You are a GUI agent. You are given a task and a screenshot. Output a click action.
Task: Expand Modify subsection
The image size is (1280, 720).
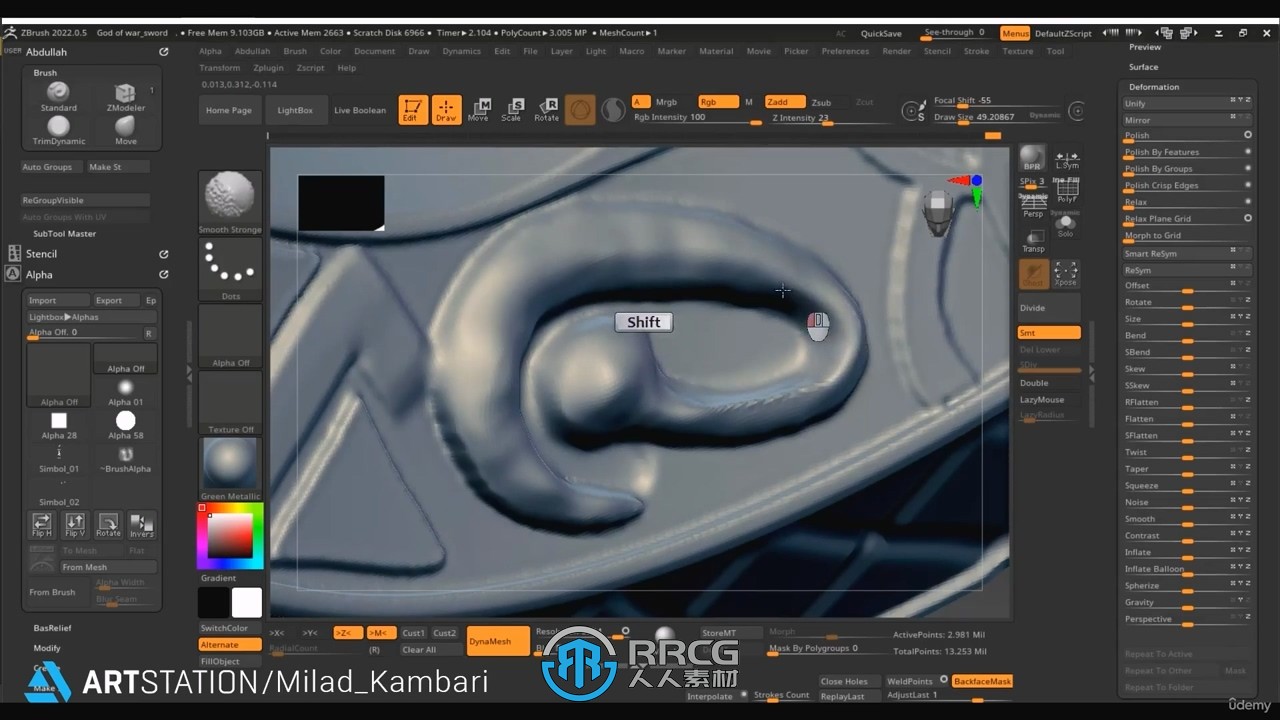[x=47, y=648]
